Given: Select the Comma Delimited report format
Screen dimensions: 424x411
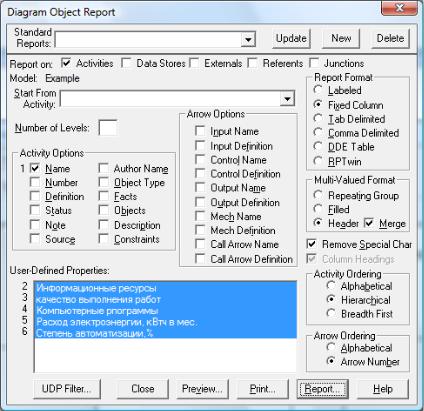Looking at the screenshot, I should tap(318, 132).
